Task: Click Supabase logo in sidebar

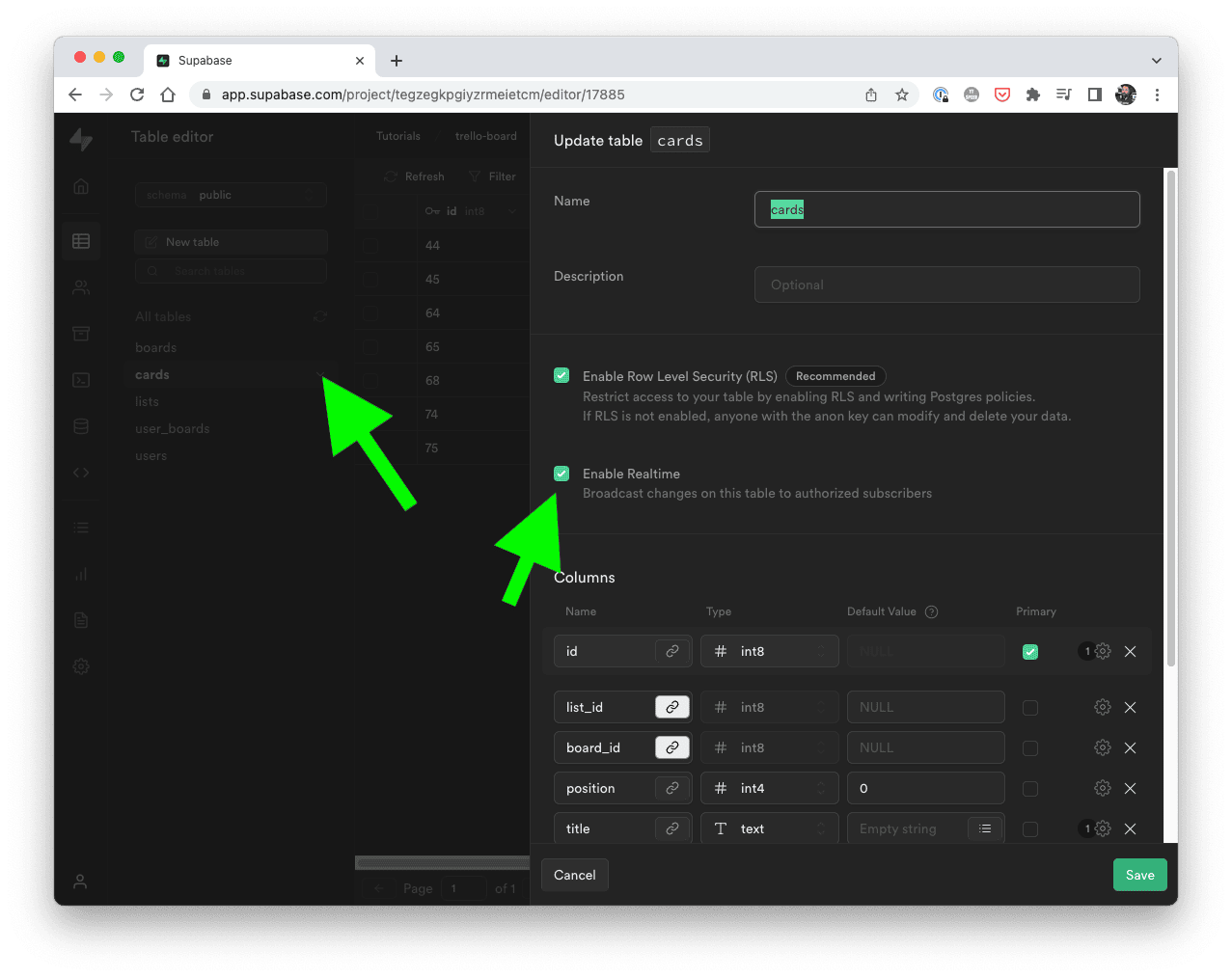Action: (81, 140)
